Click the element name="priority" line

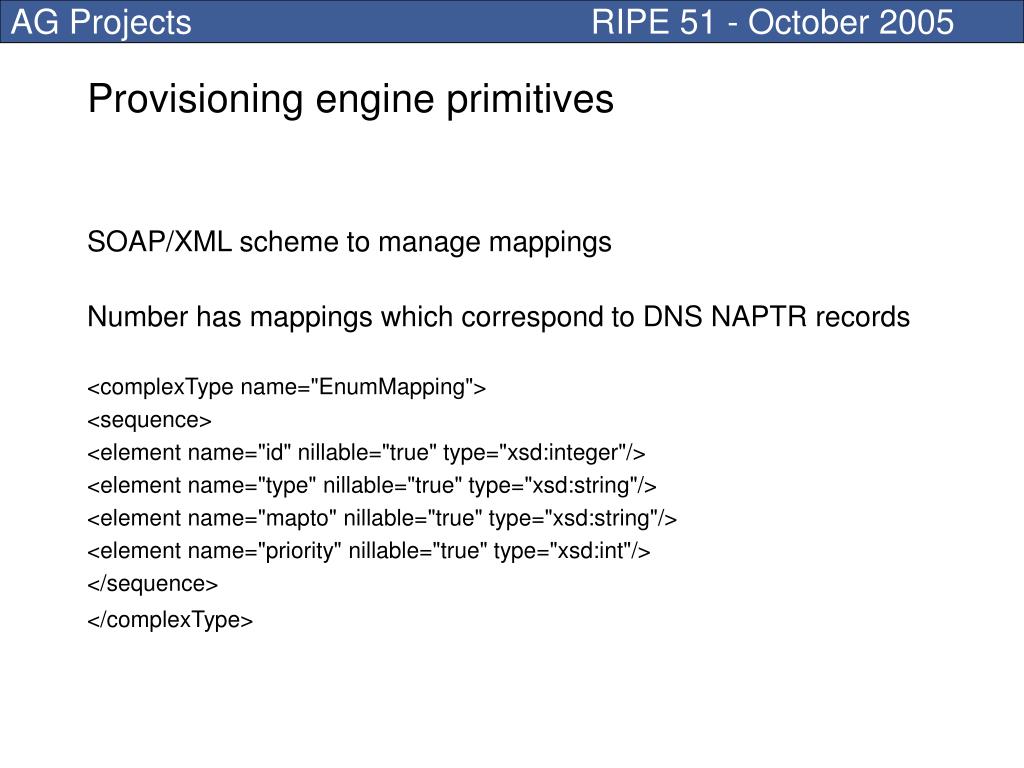(369, 551)
